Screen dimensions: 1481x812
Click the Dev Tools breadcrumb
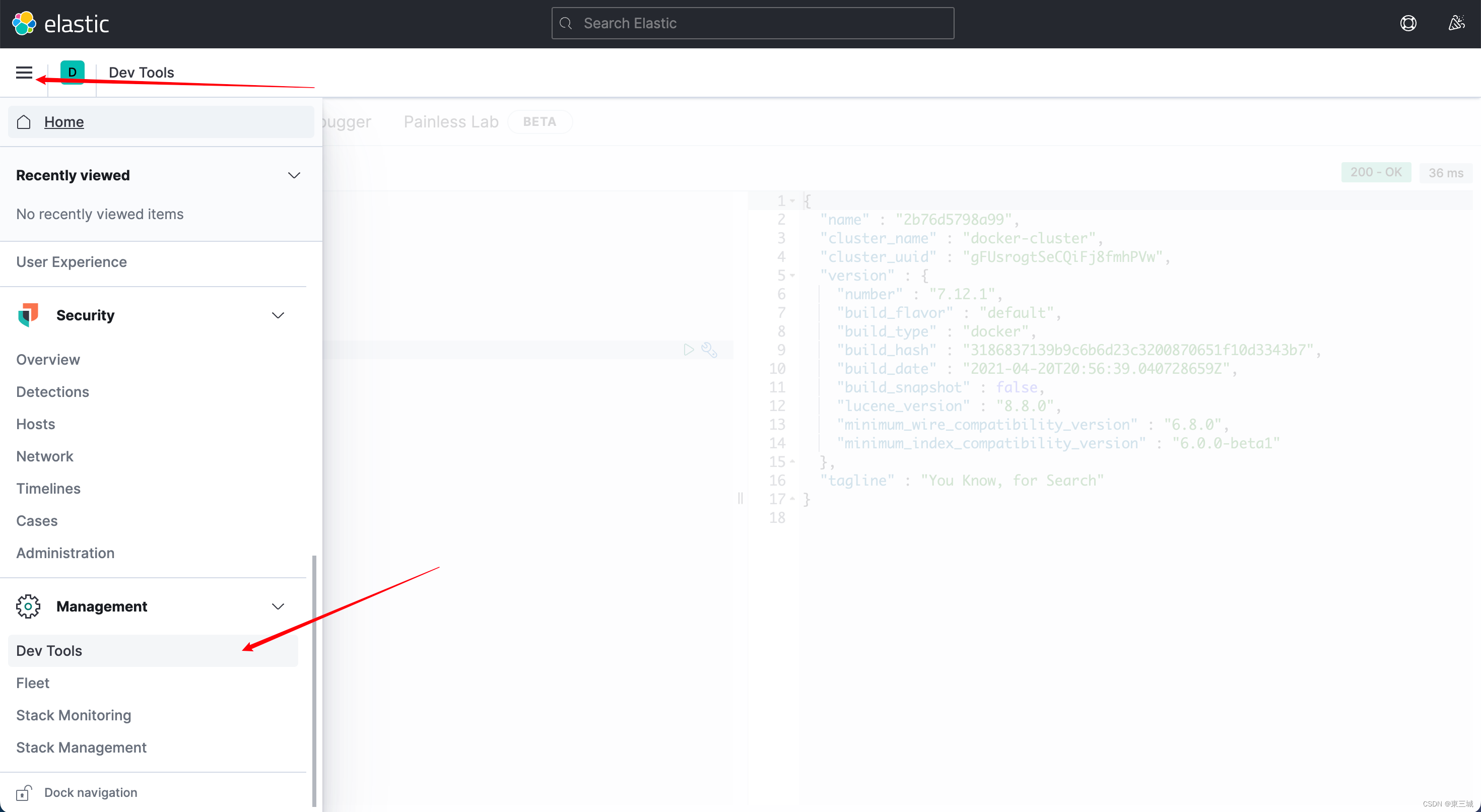[142, 73]
